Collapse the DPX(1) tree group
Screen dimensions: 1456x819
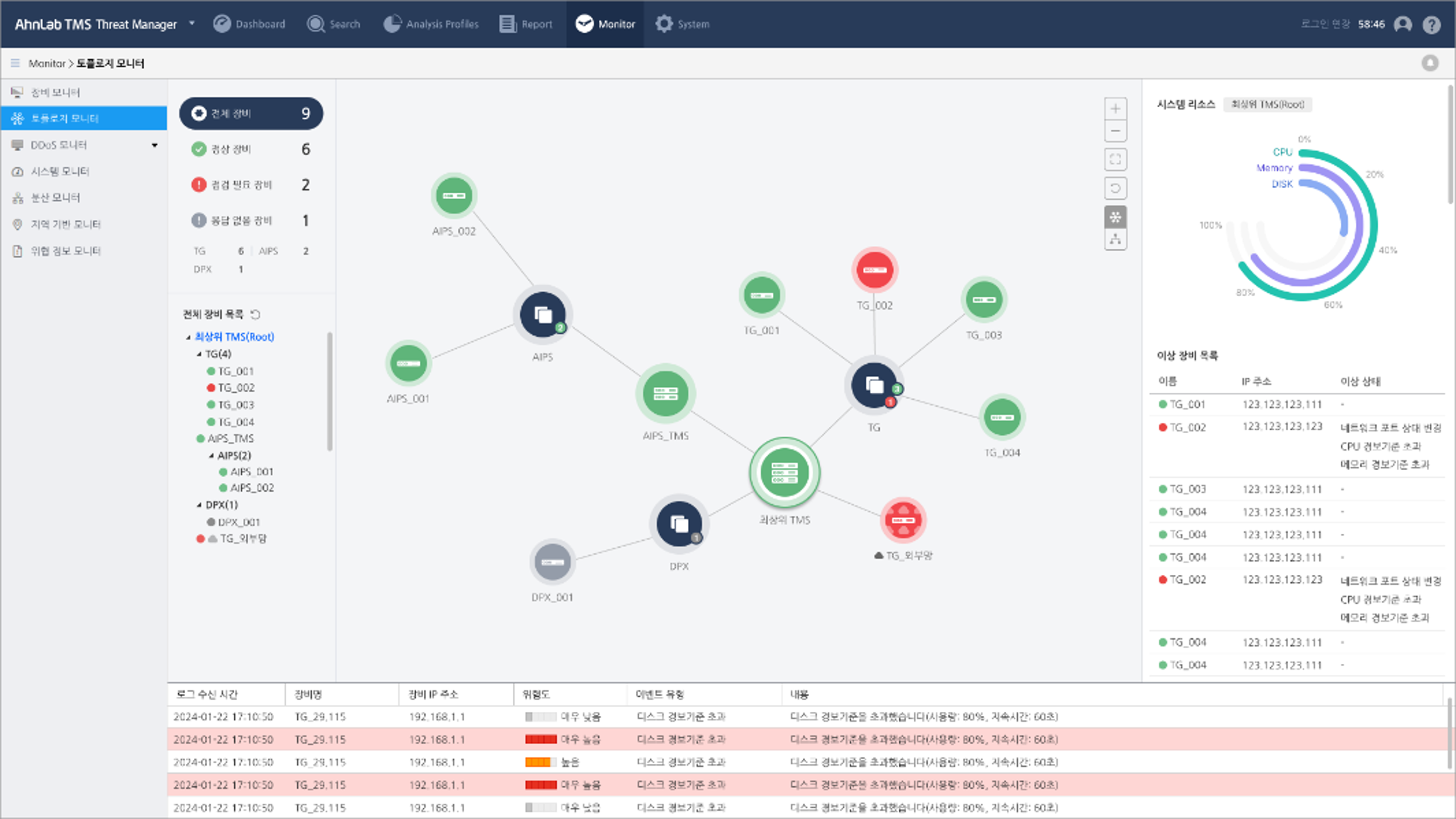199,505
